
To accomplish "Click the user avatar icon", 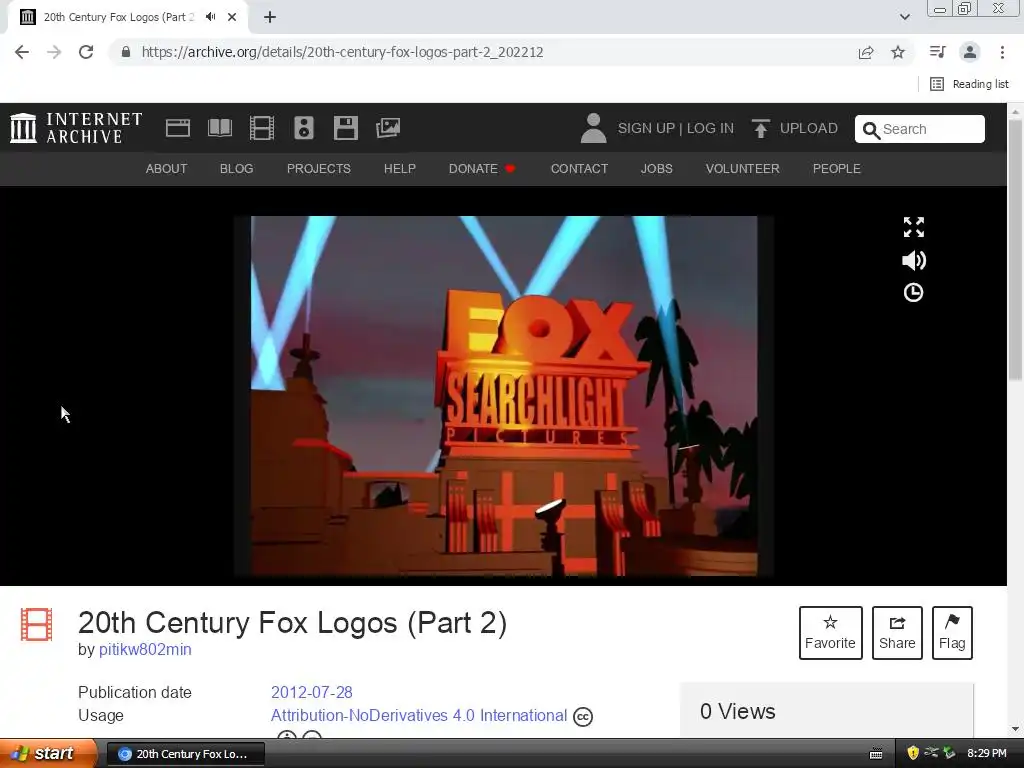I will (x=593, y=128).
